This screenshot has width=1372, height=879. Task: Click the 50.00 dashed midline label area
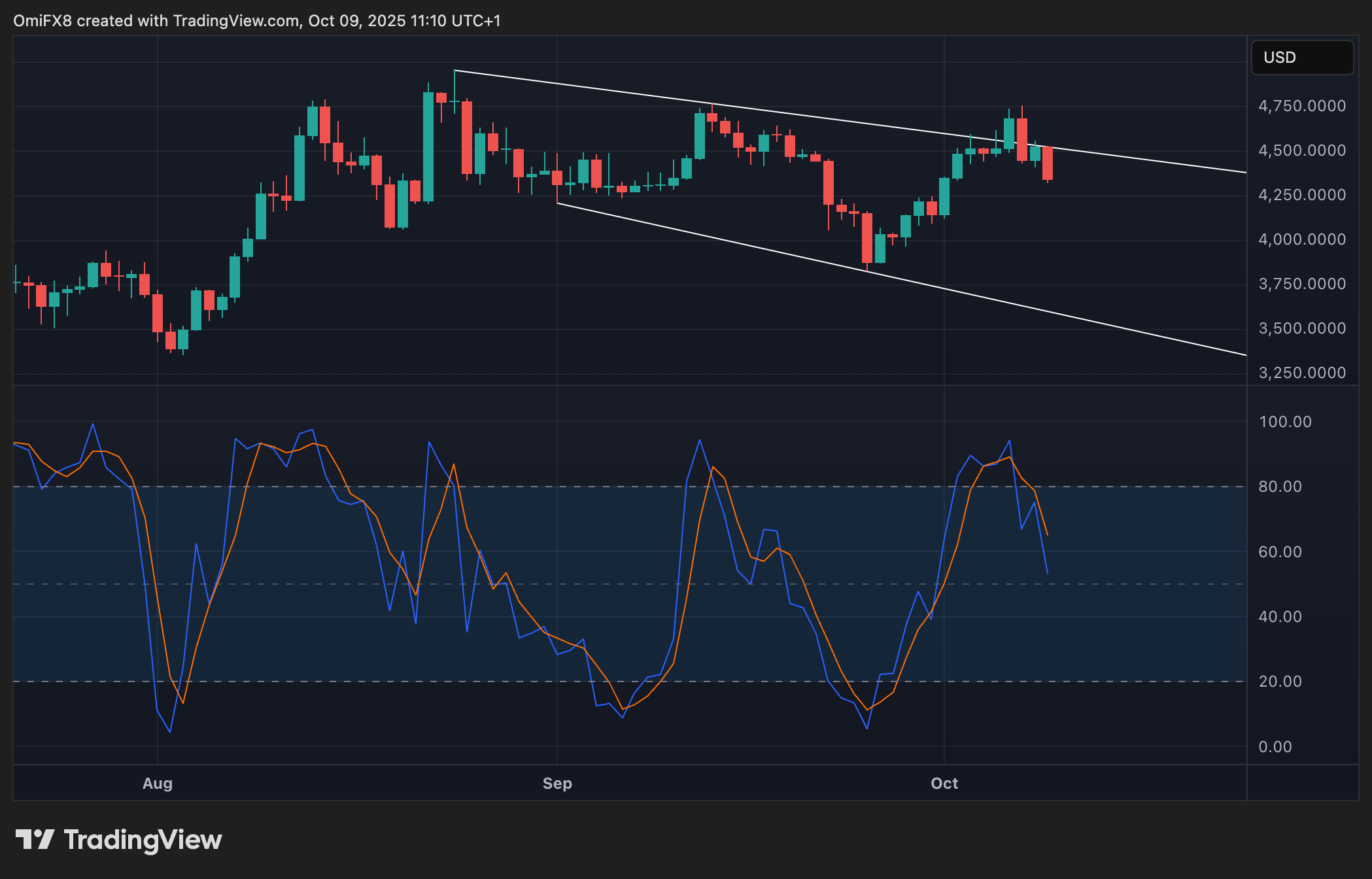1280,584
